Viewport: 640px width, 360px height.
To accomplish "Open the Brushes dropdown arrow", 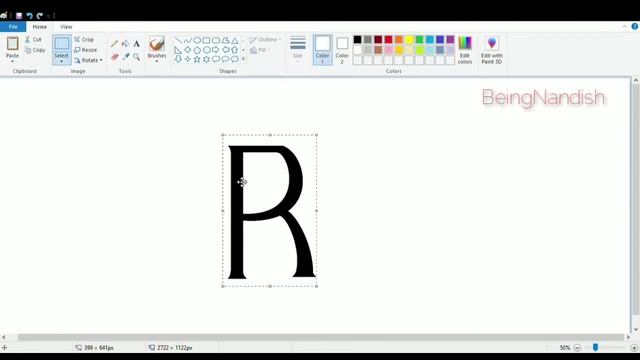I will (157, 61).
